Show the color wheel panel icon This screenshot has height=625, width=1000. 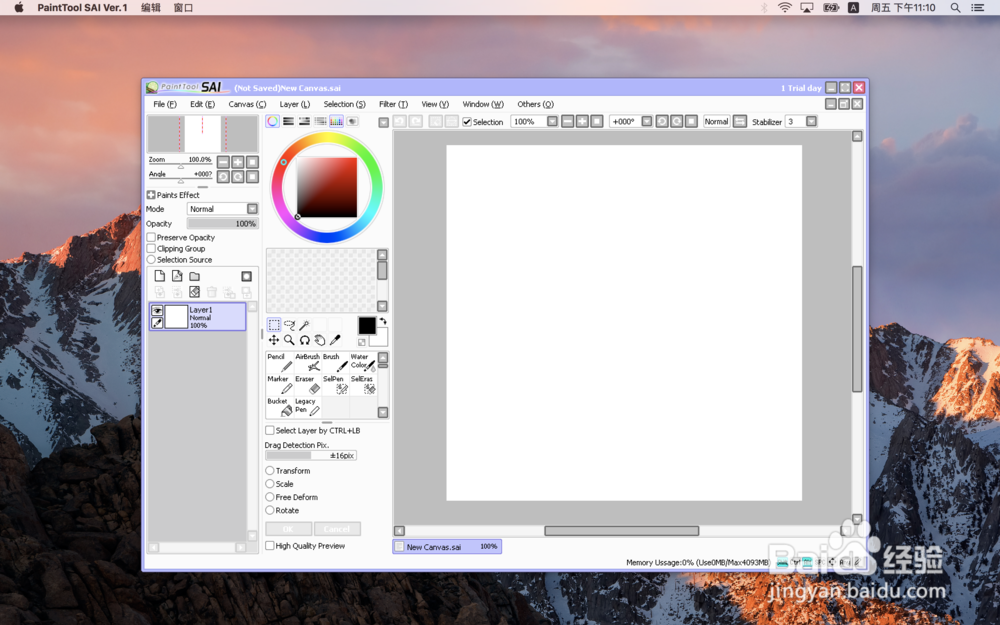(272, 121)
